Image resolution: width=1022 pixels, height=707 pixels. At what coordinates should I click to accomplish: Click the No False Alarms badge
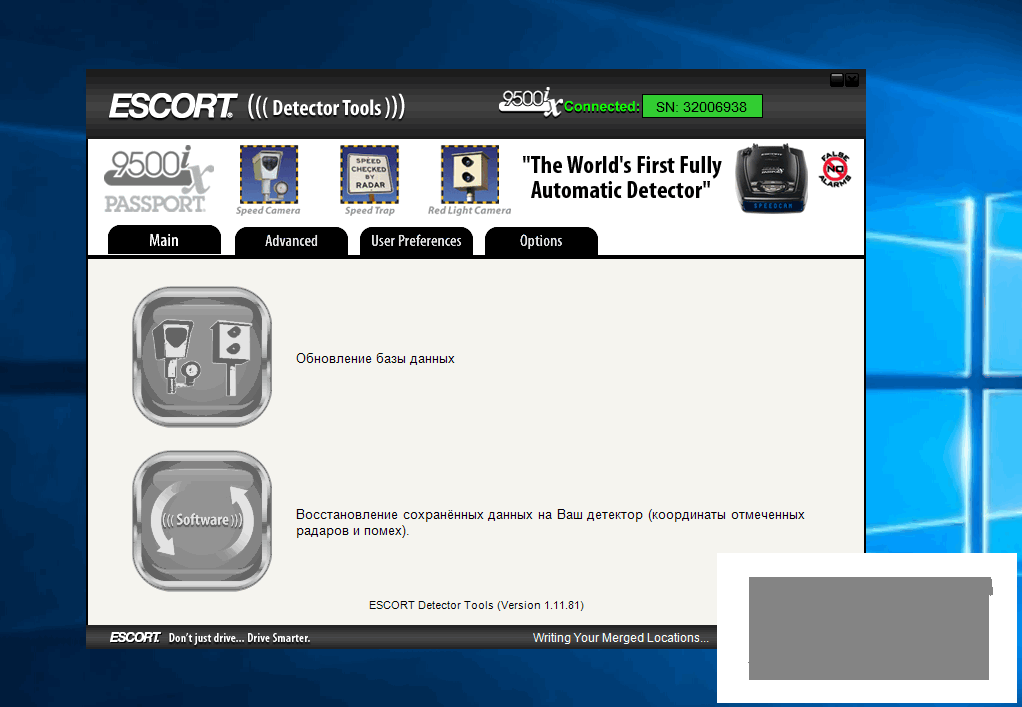point(835,169)
